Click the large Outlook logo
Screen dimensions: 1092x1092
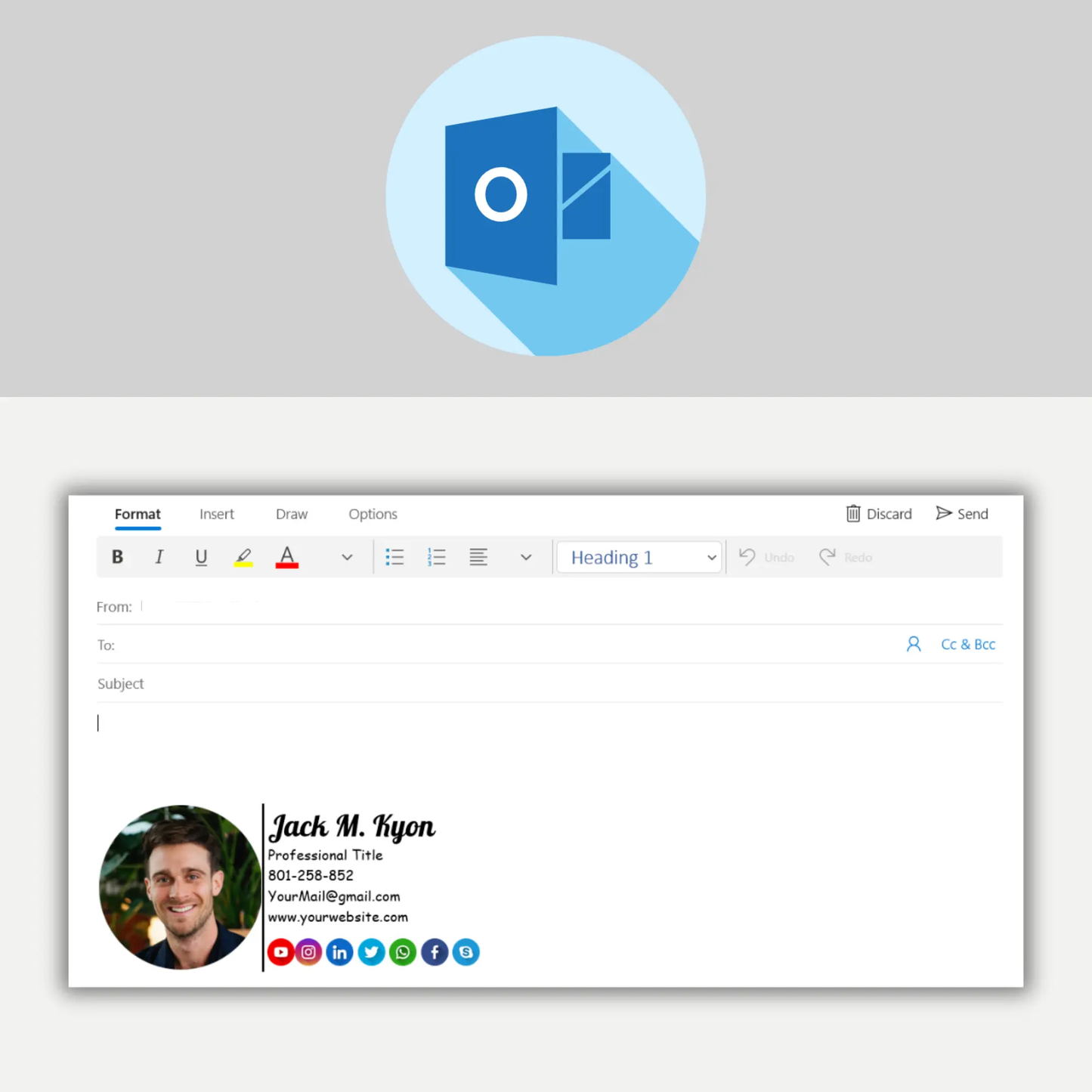(x=546, y=196)
